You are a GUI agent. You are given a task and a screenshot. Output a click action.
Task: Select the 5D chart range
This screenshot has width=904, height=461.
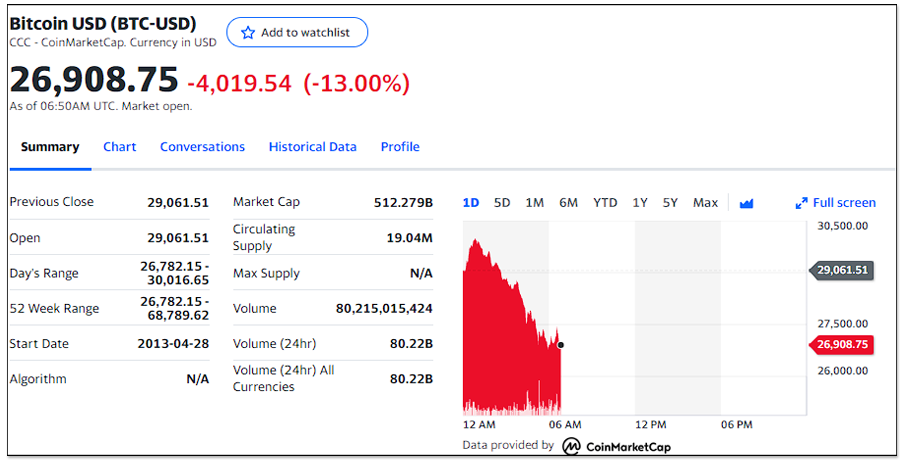pos(502,203)
